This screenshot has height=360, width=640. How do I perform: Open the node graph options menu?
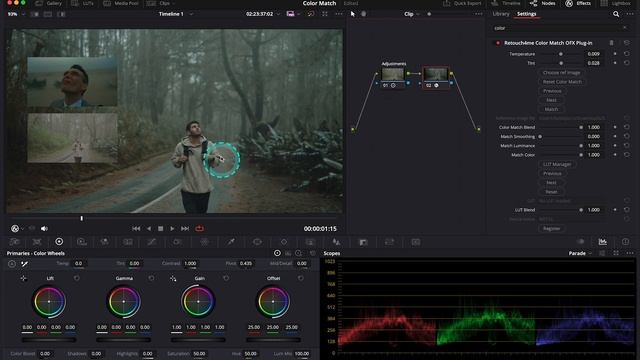point(478,14)
